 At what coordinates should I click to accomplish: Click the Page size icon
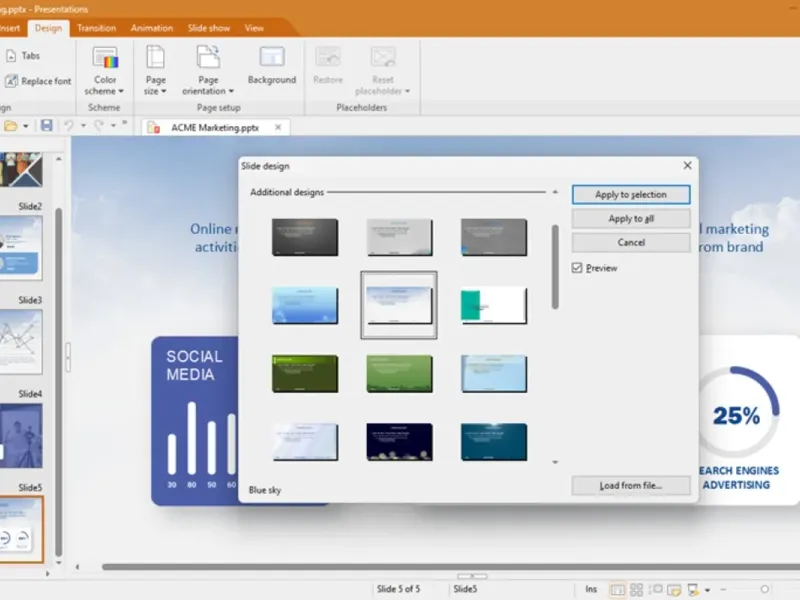click(x=156, y=58)
